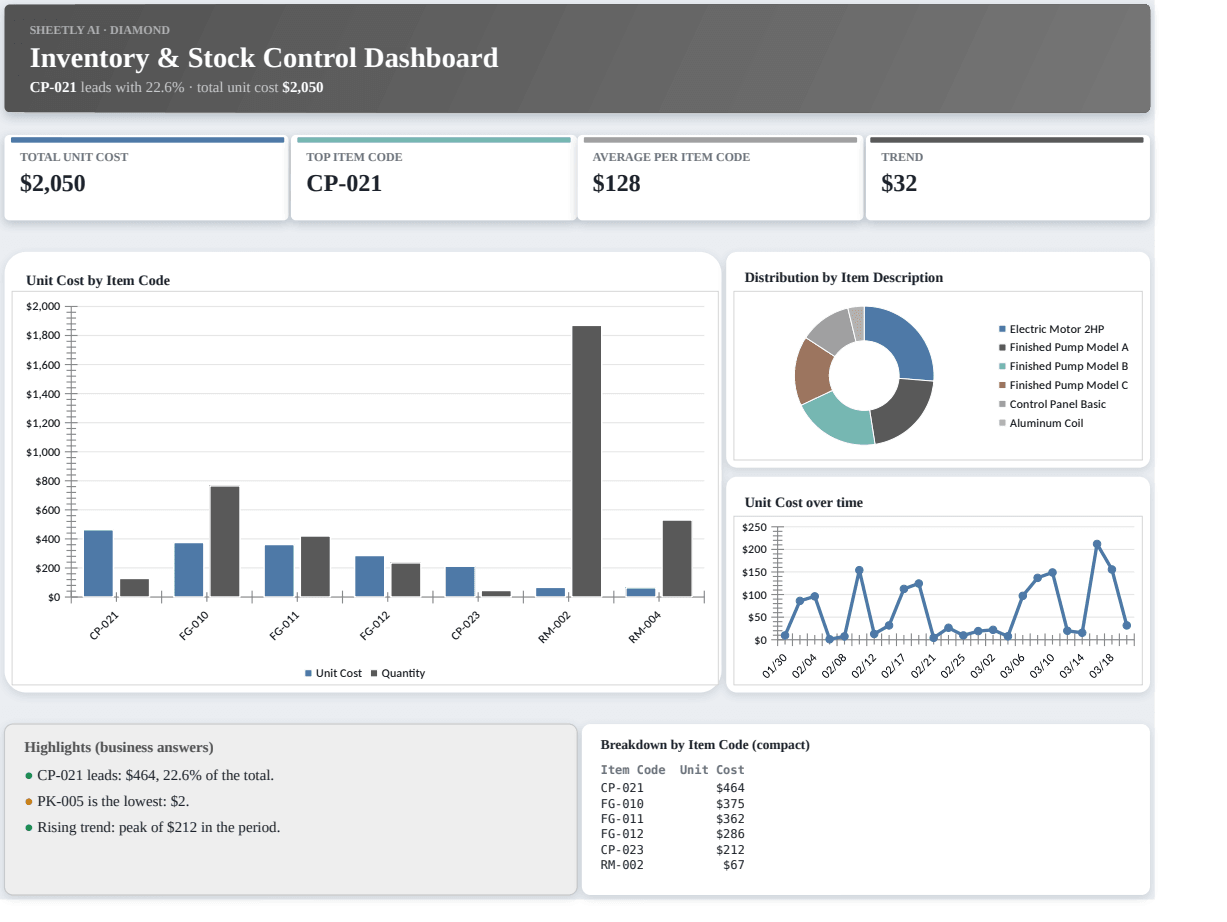Click the FG-012 row in breakdown table
1227x922 pixels.
coord(672,834)
